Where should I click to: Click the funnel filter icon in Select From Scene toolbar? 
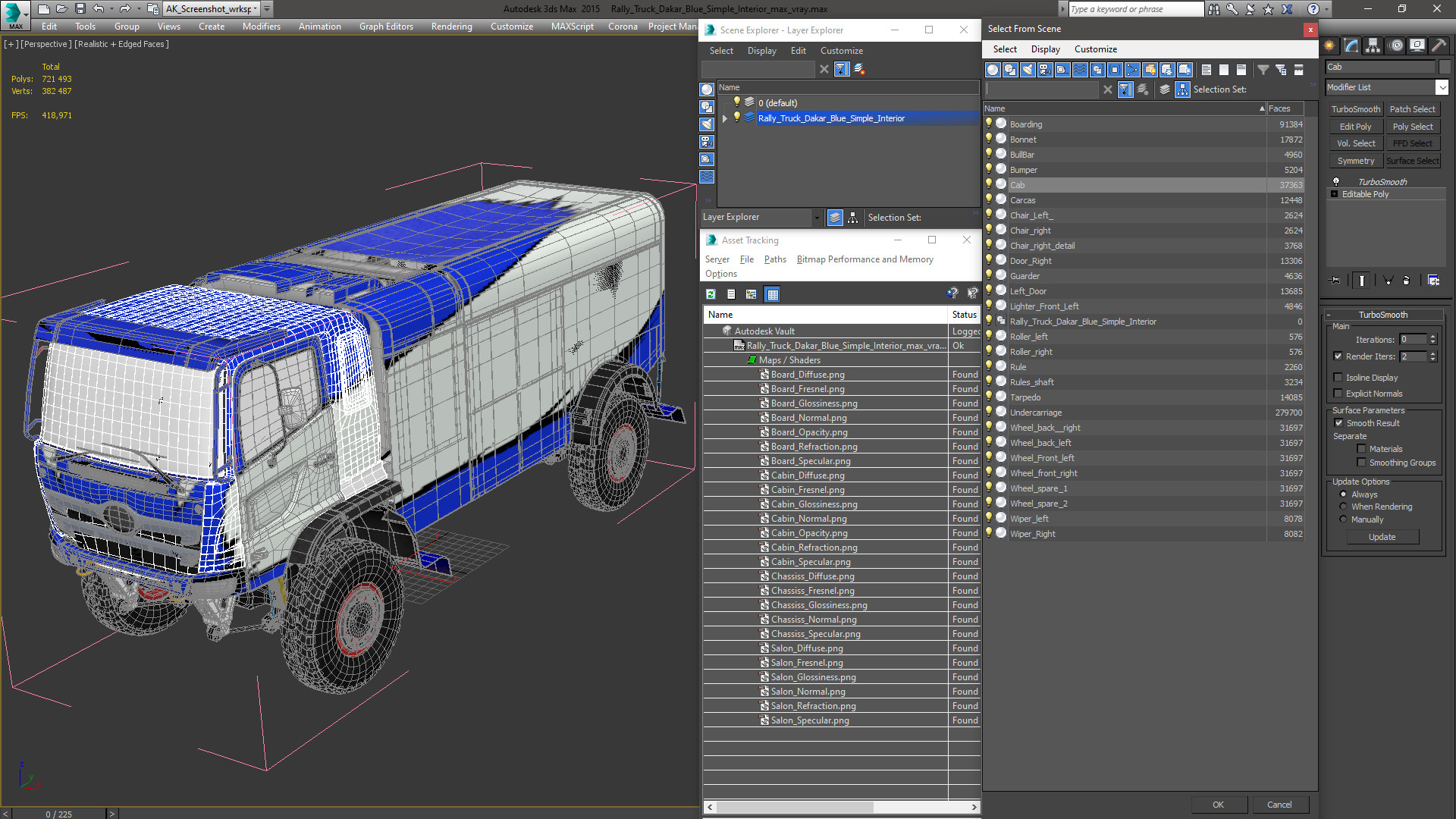[1263, 70]
